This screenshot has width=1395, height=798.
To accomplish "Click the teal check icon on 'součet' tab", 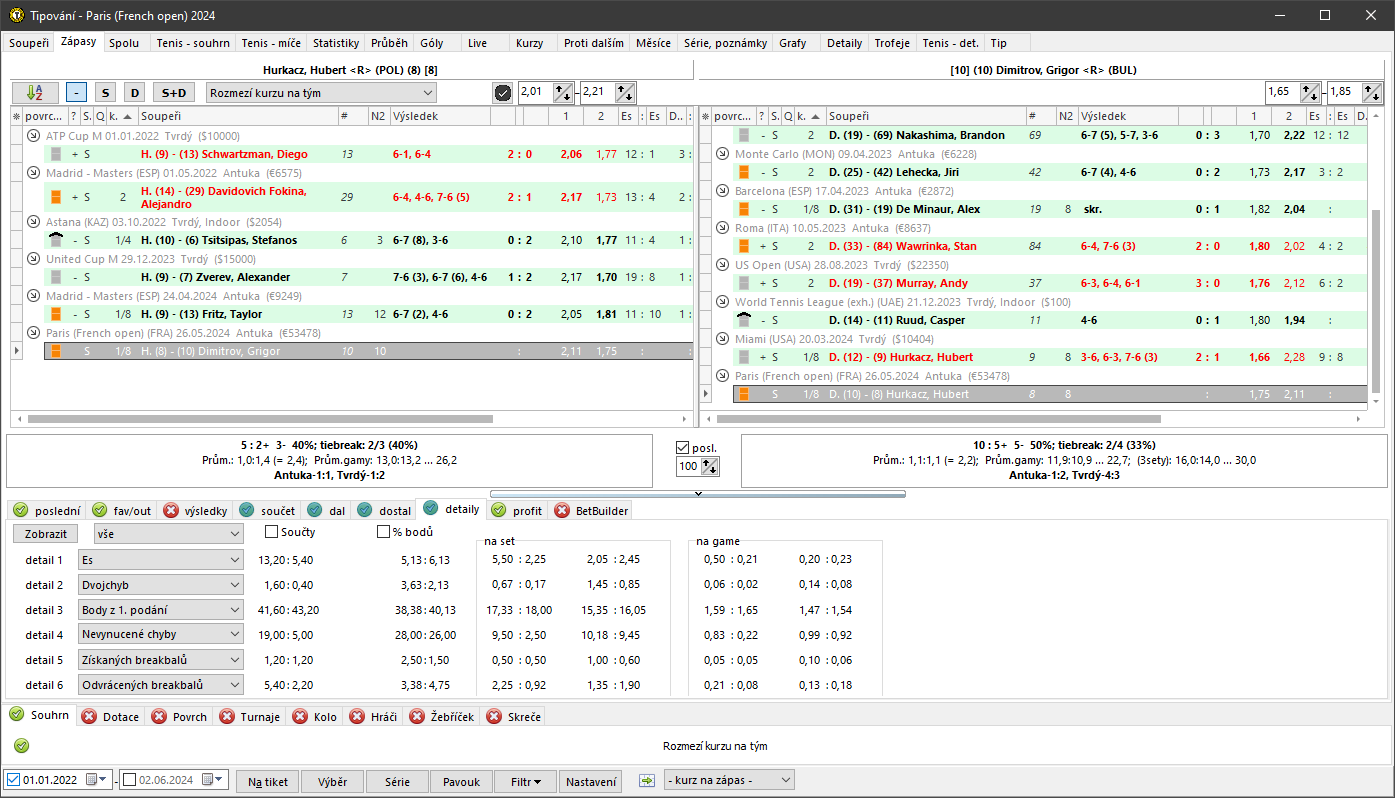I will [246, 510].
